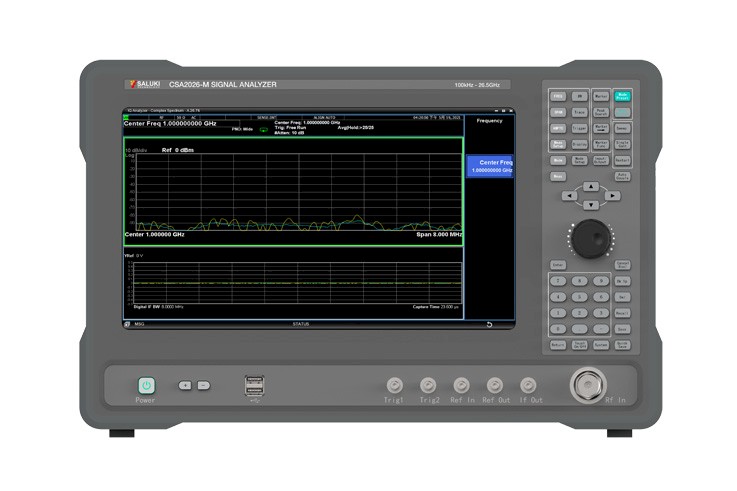Hit the Trace hardkey

[x=580, y=112]
